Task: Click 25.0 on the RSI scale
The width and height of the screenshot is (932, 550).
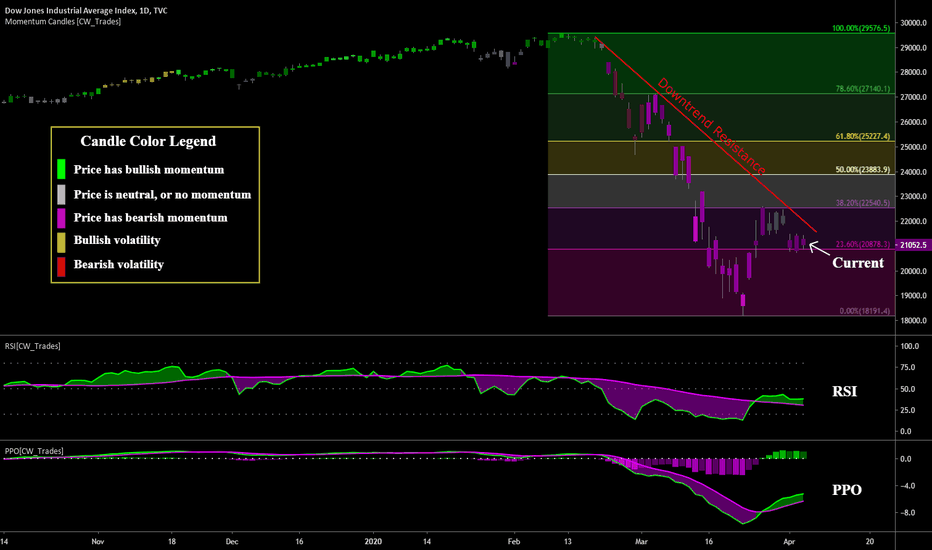Action: [908, 410]
